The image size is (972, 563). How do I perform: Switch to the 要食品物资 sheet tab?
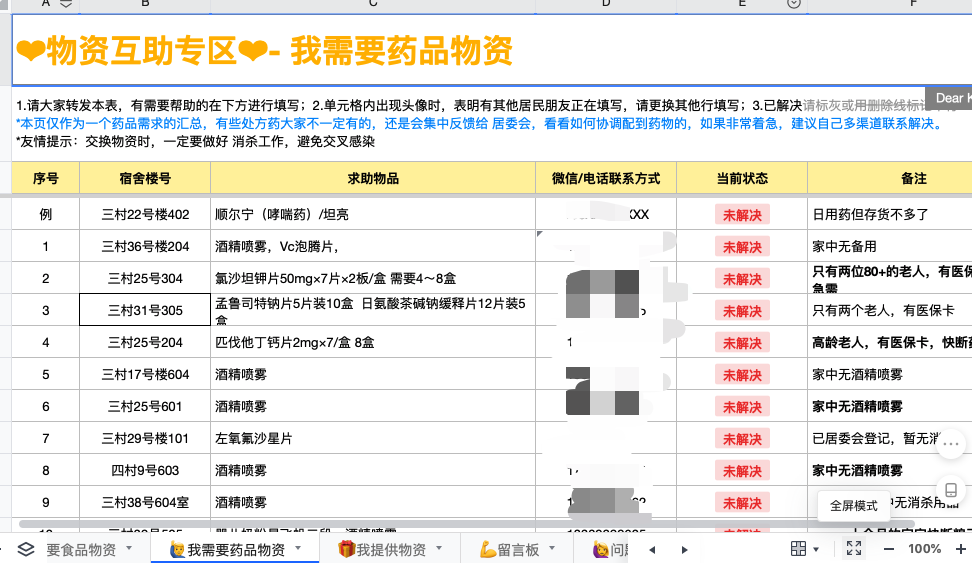coord(82,549)
